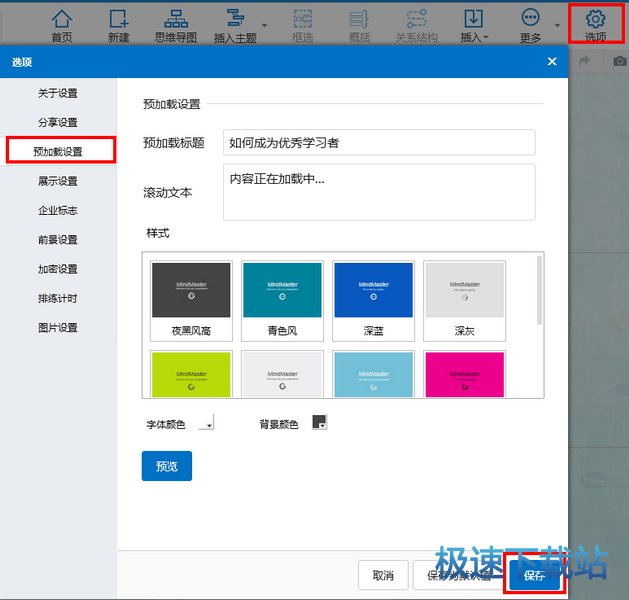This screenshot has height=600, width=629.
Task: Choose the magenta pink style thumbnail
Action: (x=465, y=374)
